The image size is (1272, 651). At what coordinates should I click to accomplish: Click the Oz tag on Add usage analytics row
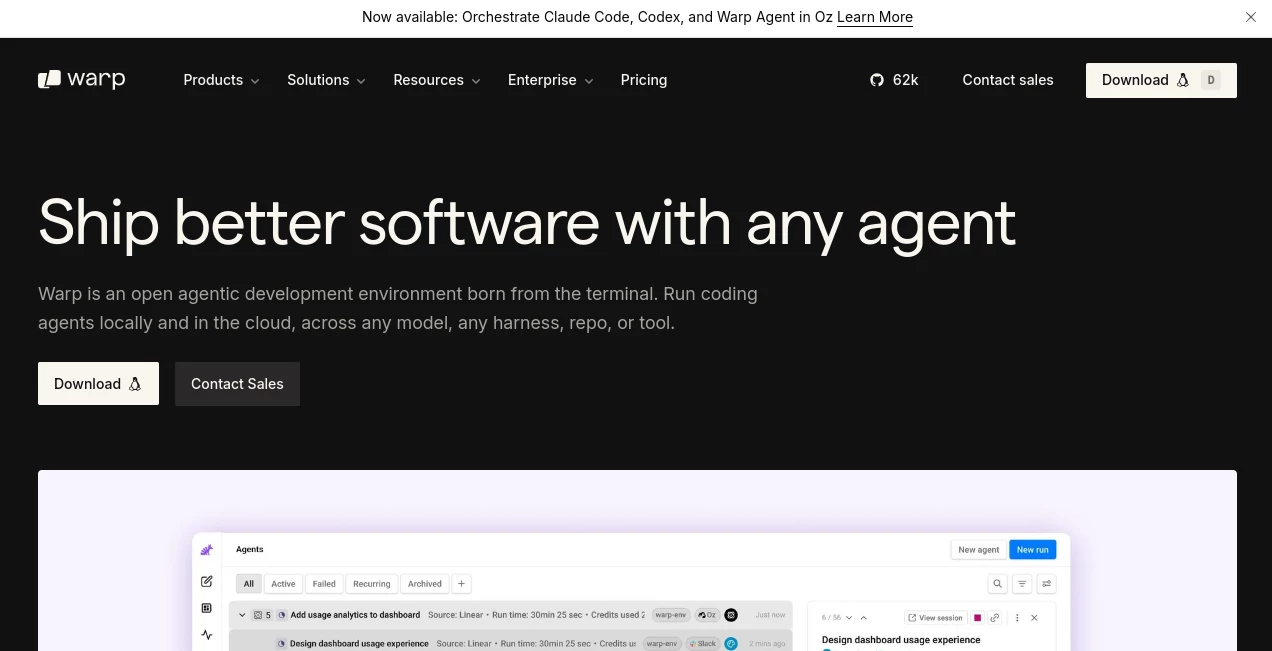click(x=707, y=615)
